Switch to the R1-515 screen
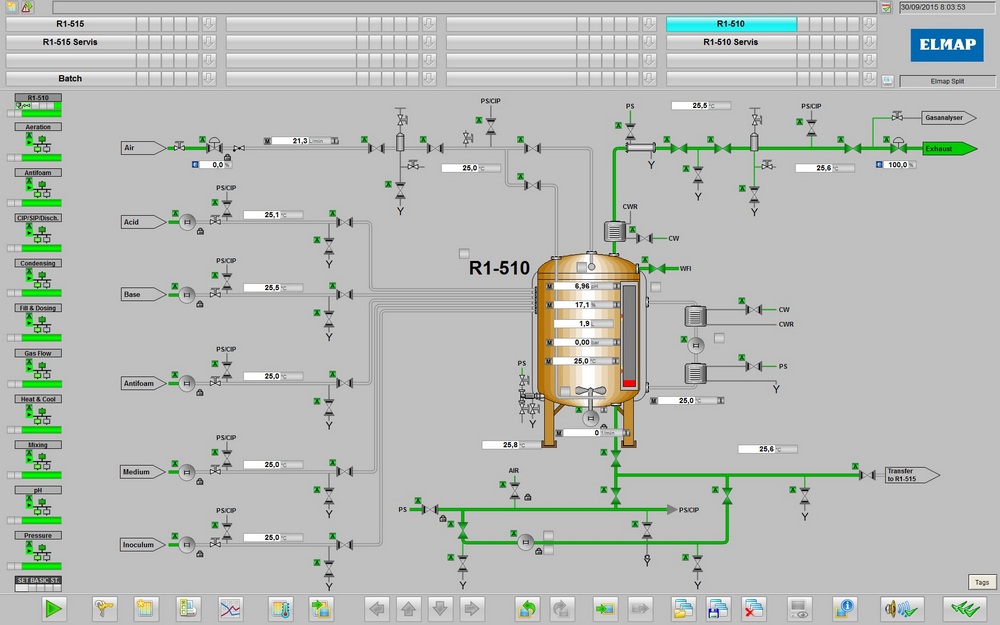Image resolution: width=1000 pixels, height=625 pixels. (70, 24)
